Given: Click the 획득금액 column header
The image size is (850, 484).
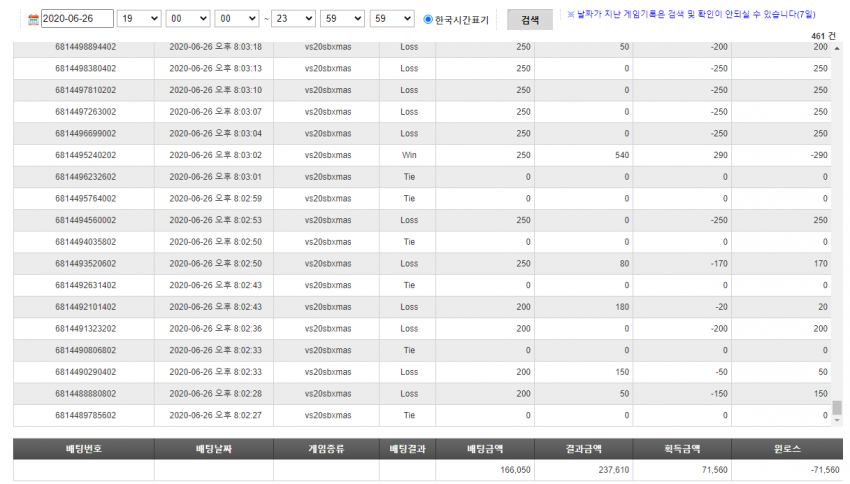Looking at the screenshot, I should 682,449.
